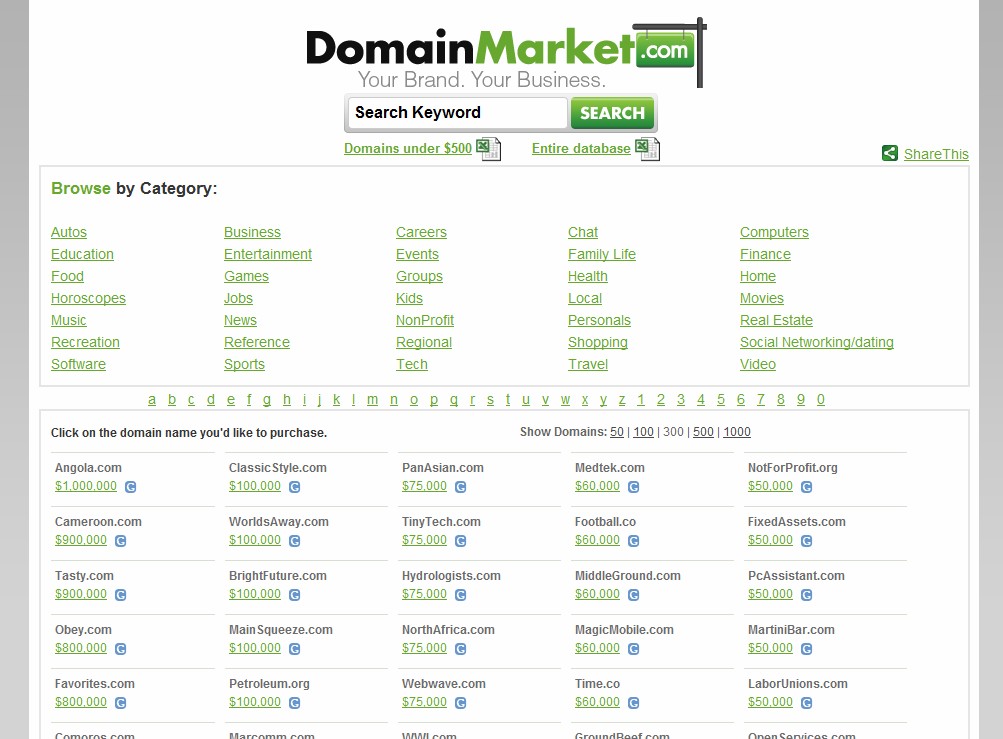
Task: Open the Domains under $500 link
Action: [407, 148]
